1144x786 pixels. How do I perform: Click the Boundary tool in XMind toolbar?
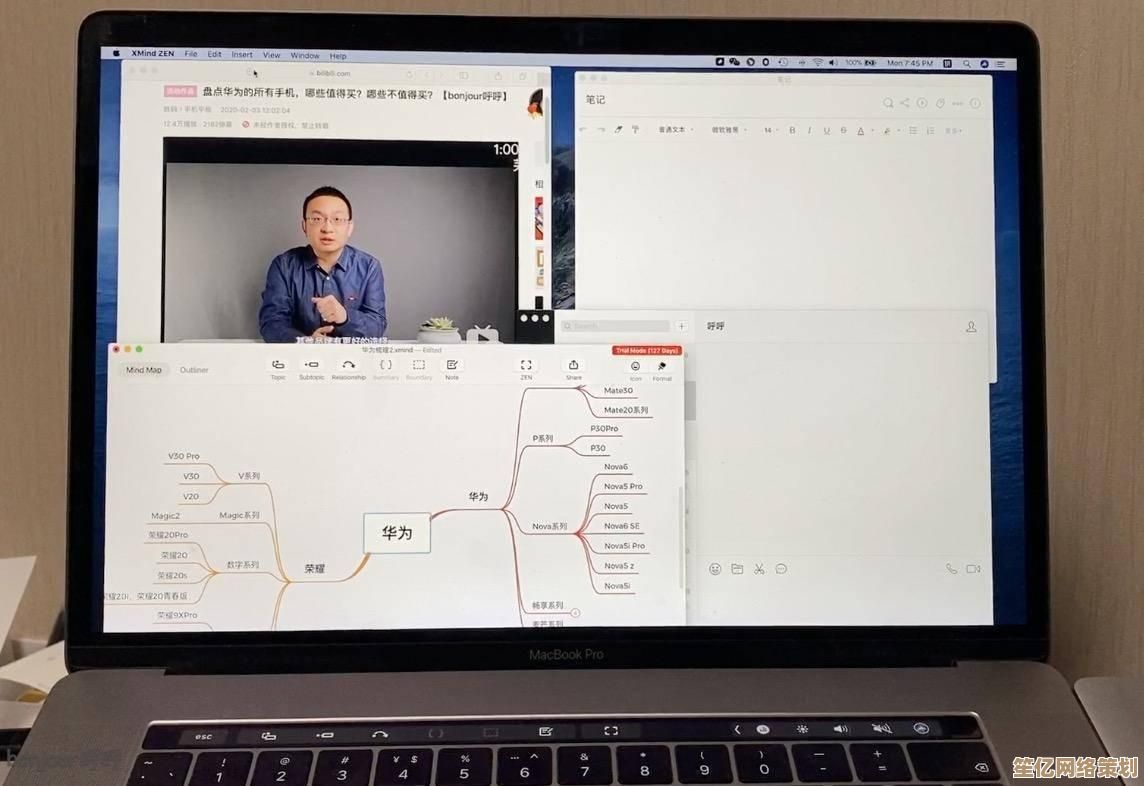pyautogui.click(x=419, y=369)
